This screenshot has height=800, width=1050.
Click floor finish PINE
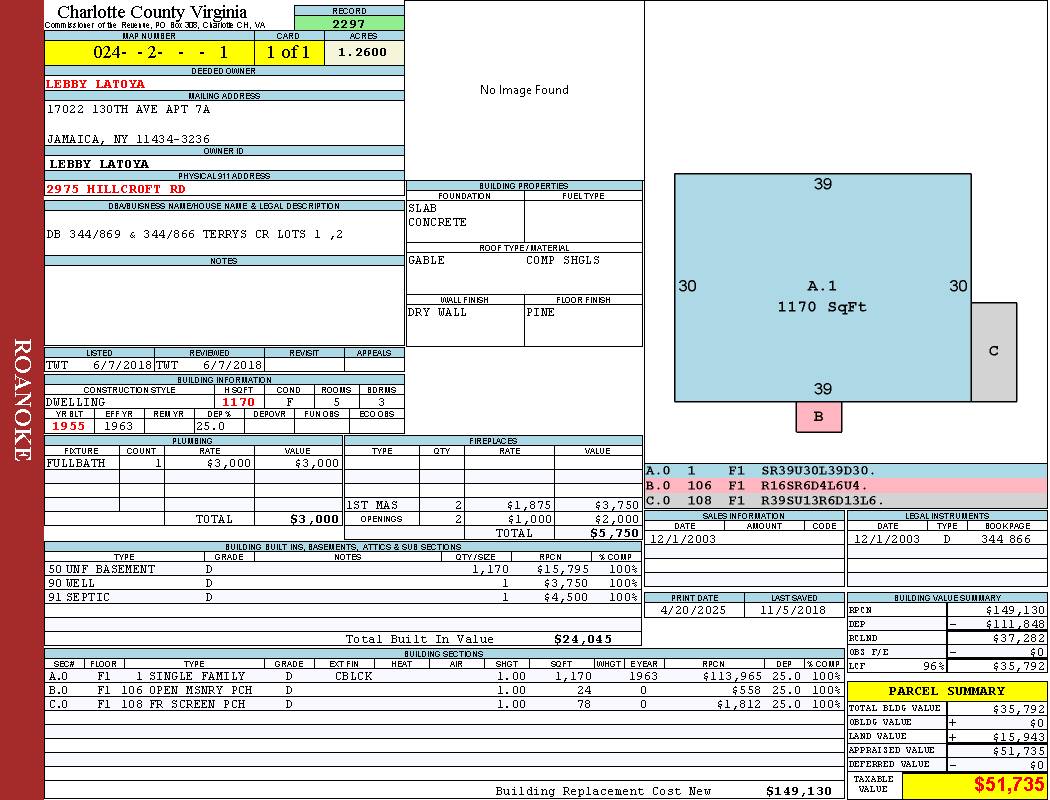click(x=540, y=313)
